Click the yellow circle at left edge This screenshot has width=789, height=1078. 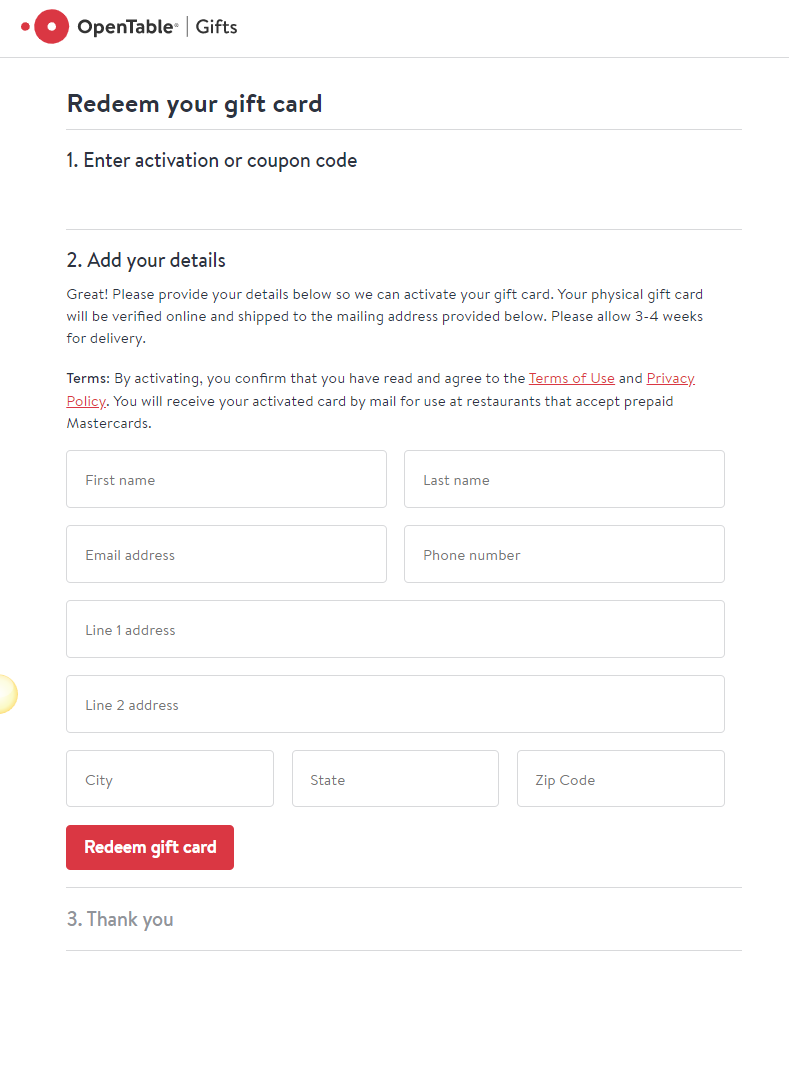(7, 694)
